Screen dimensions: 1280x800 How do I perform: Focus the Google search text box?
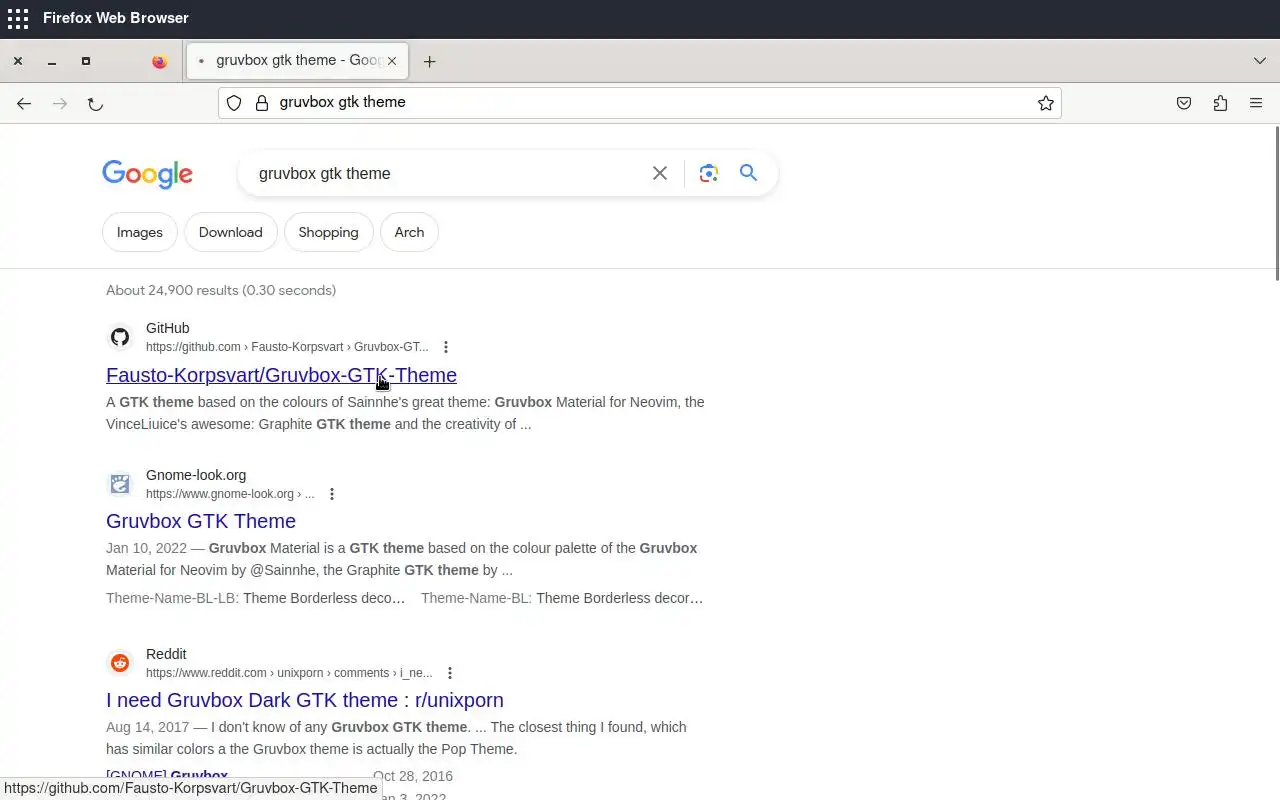point(445,173)
